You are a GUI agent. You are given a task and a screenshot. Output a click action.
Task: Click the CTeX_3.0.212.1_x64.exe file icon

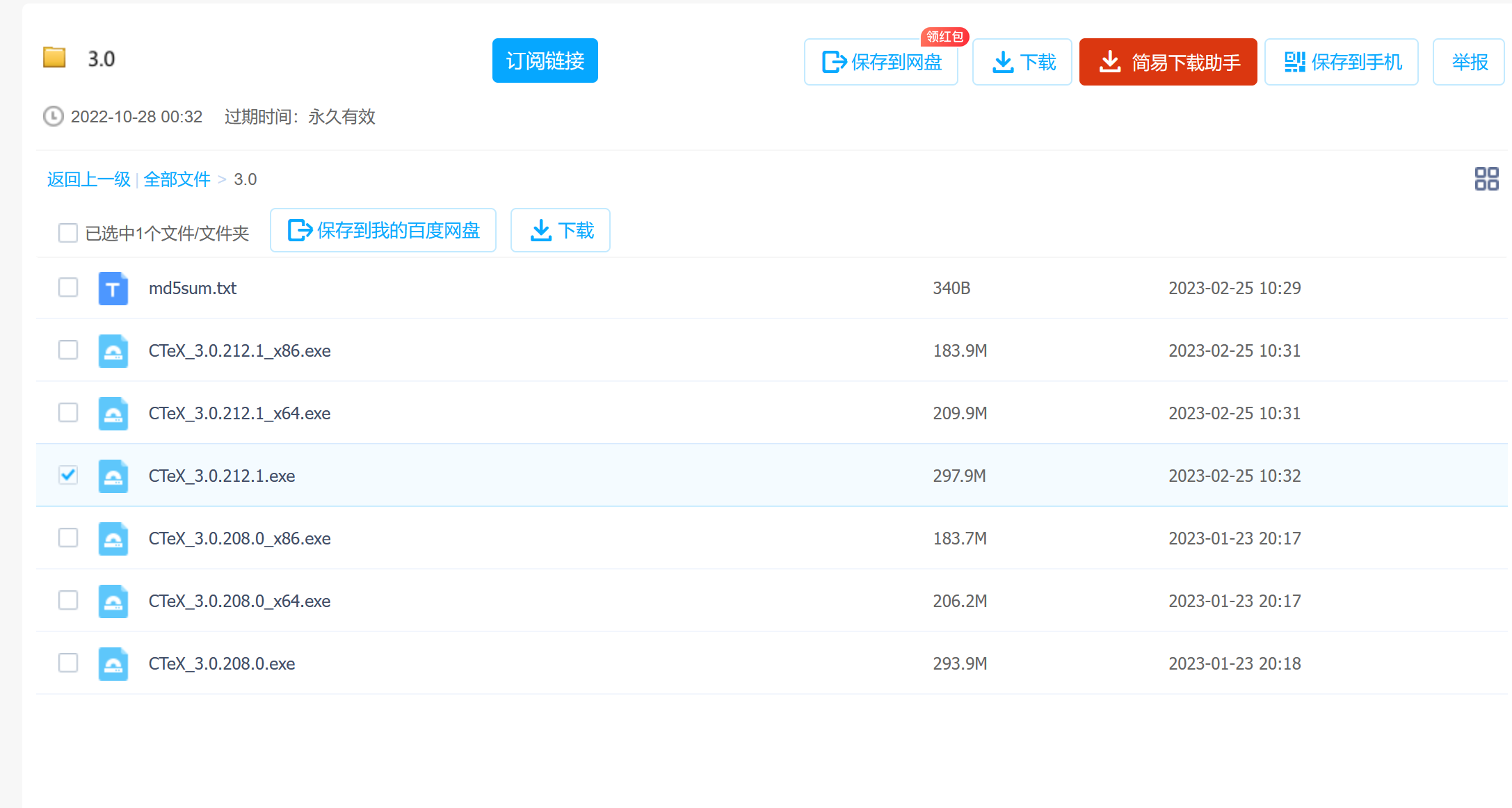point(113,413)
